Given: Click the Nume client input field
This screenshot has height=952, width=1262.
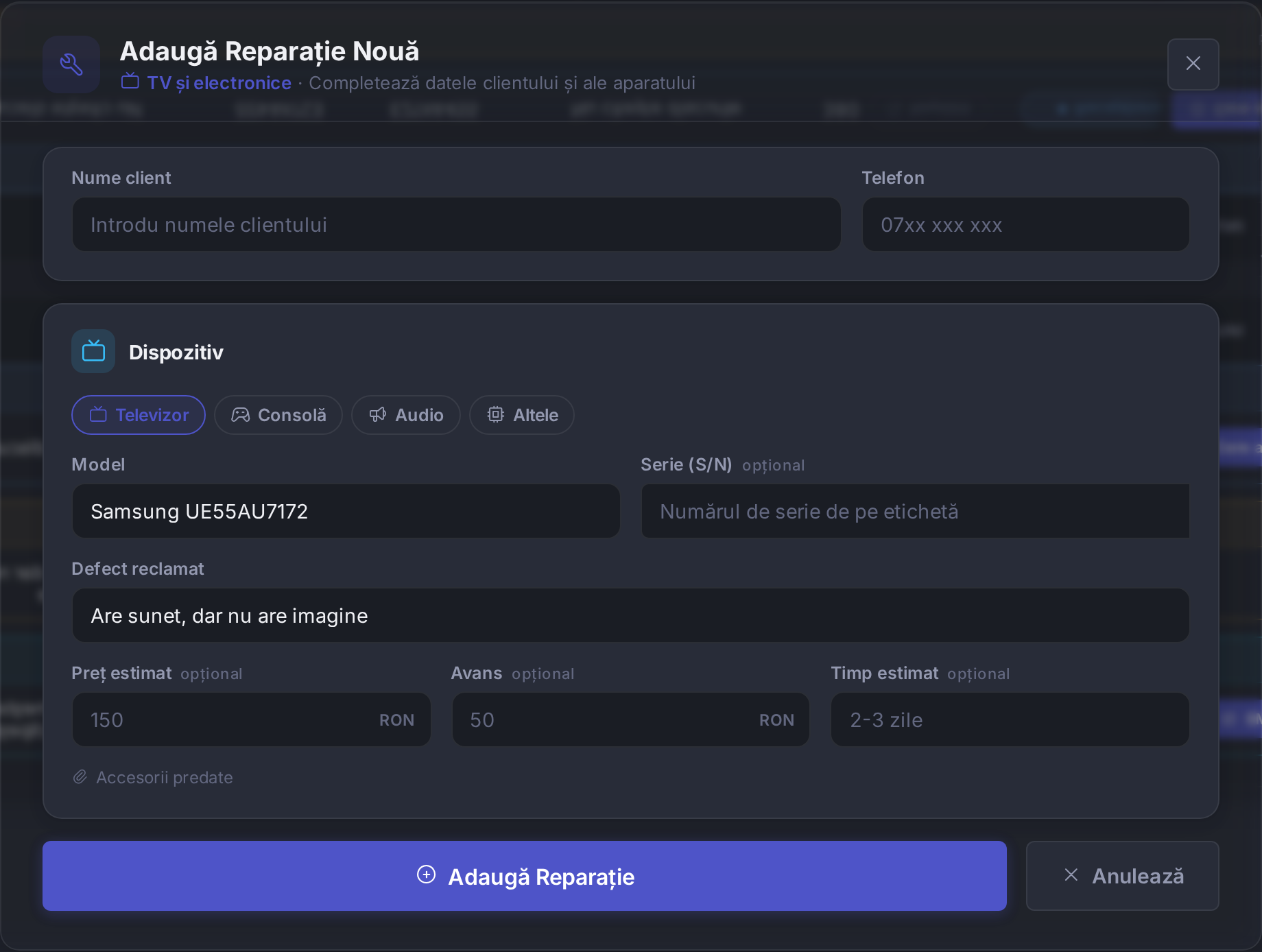Looking at the screenshot, I should click(x=456, y=224).
